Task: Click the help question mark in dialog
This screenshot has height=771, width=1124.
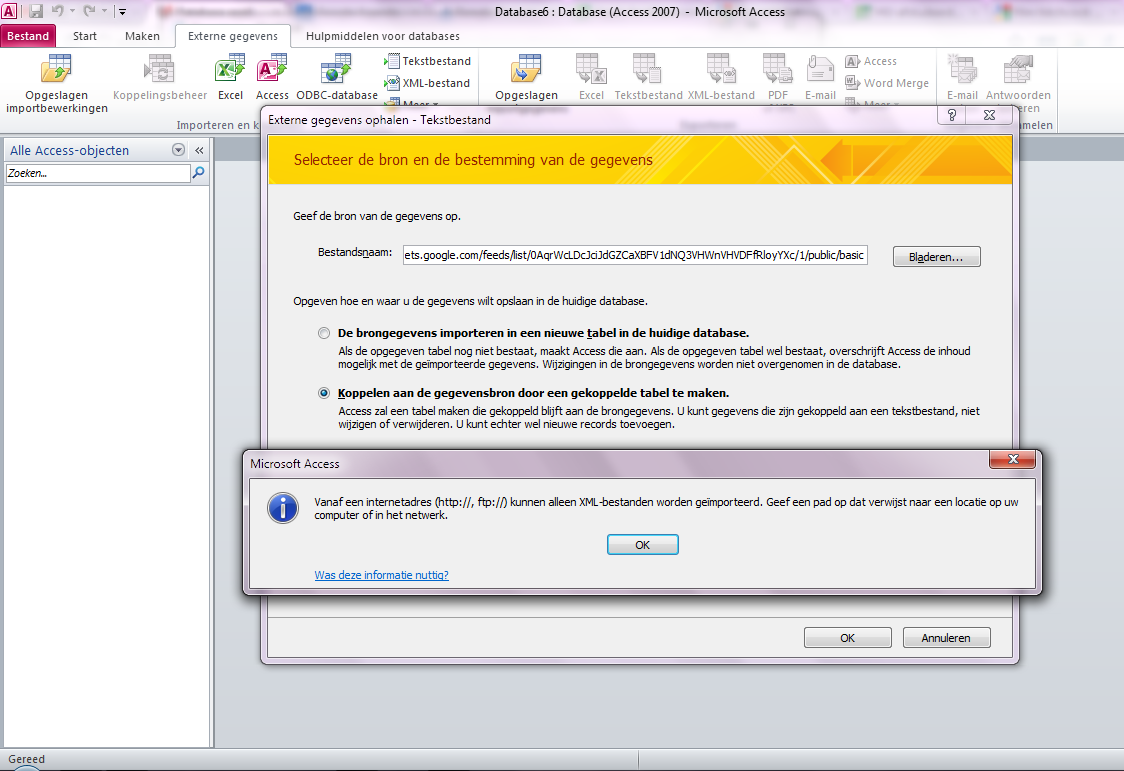Action: pyautogui.click(x=952, y=115)
